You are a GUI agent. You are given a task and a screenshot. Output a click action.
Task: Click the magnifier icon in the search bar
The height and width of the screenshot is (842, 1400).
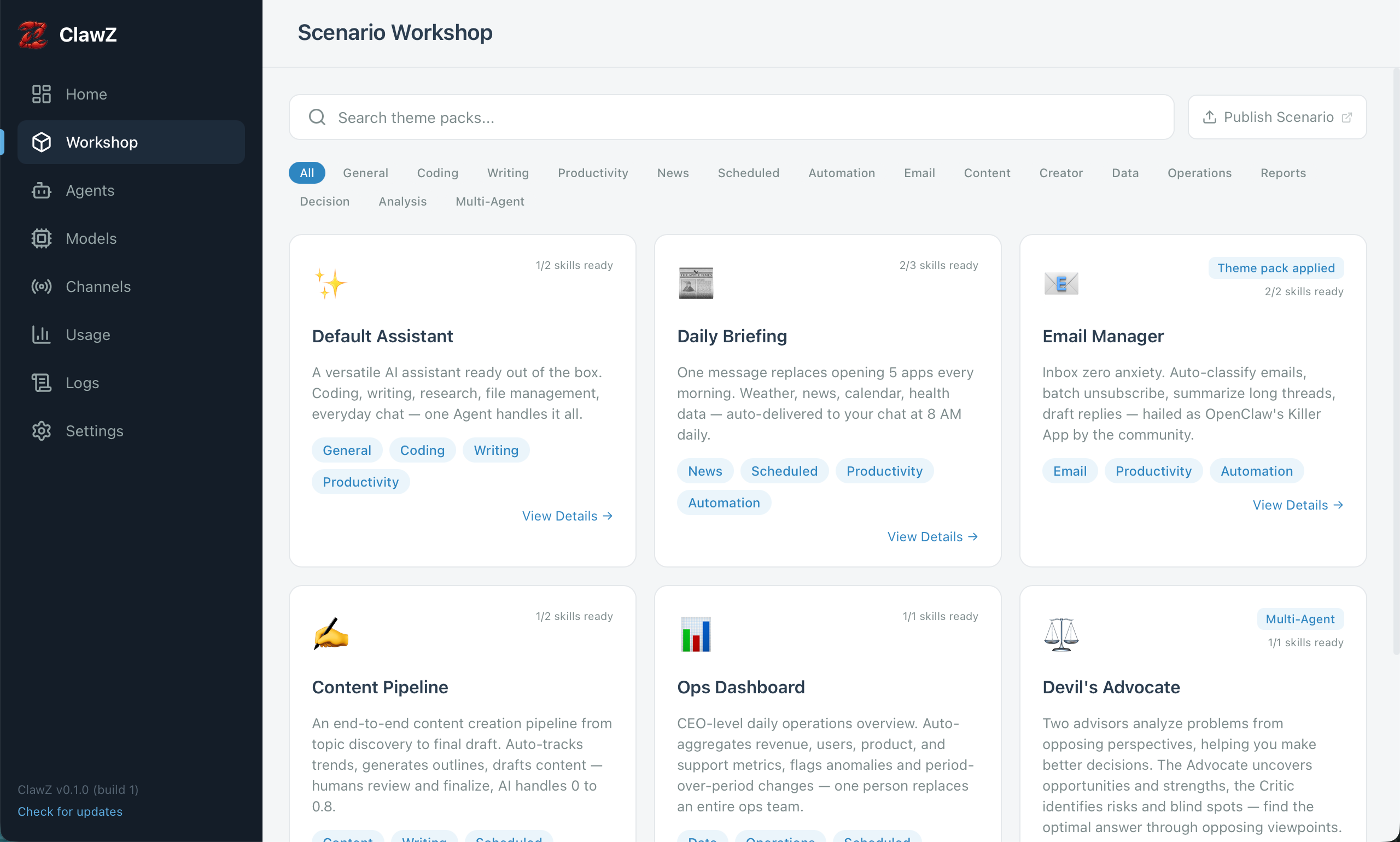317,117
